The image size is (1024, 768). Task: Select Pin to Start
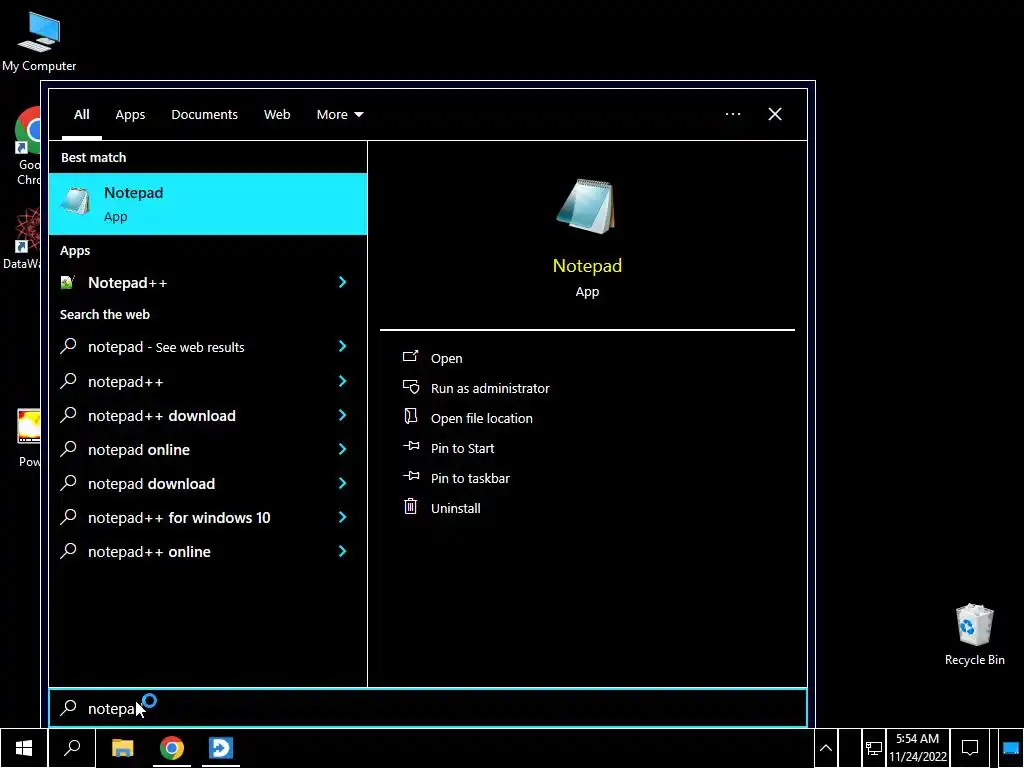click(462, 448)
